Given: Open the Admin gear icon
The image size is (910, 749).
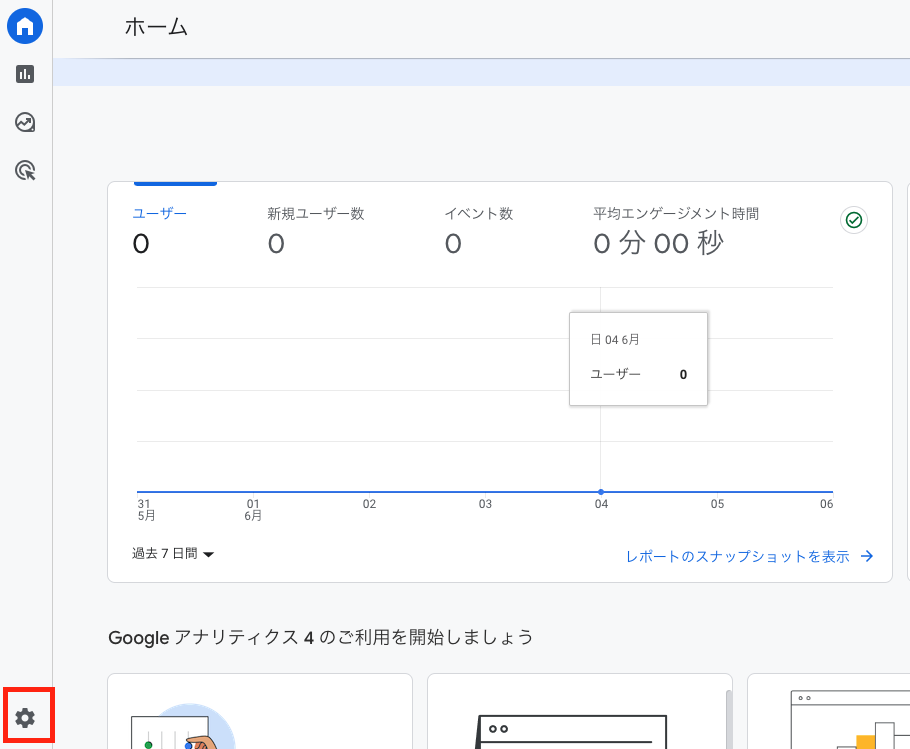Looking at the screenshot, I should [25, 717].
